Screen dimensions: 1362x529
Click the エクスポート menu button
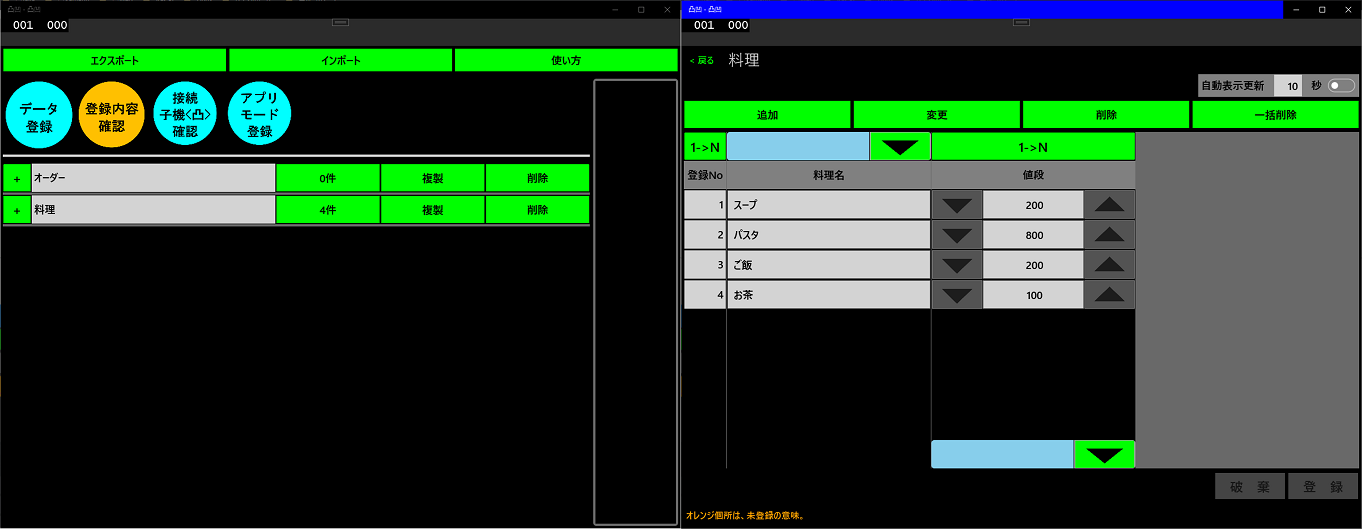click(115, 61)
